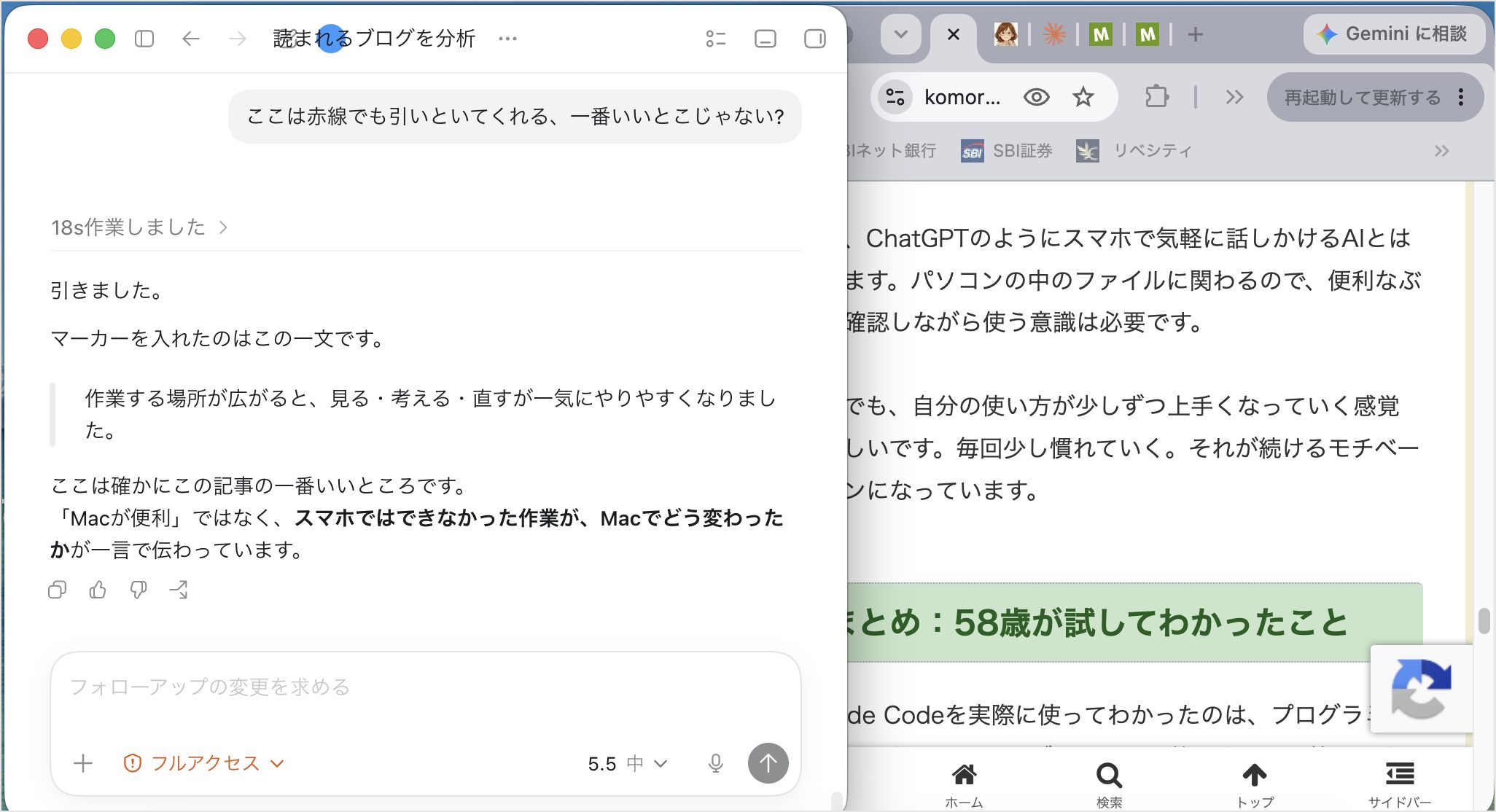Screen dimensions: 1496x812
Task: Click the Gemini に相談 button
Action: [1393, 34]
